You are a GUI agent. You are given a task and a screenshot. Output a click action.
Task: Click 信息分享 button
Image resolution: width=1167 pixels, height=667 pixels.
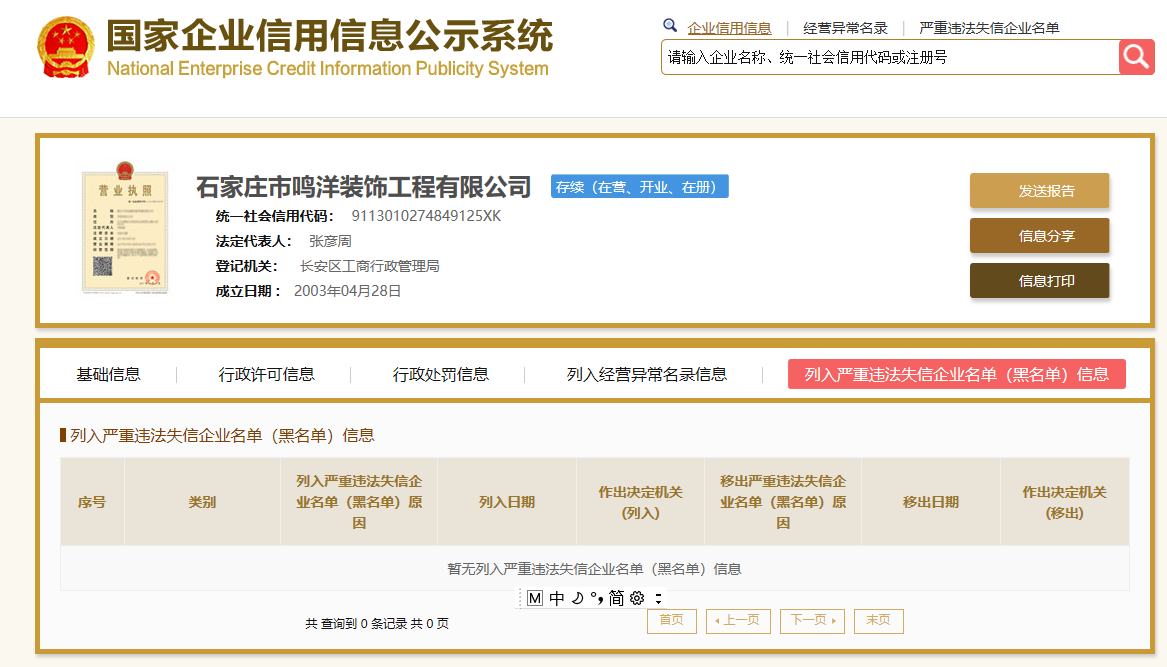click(1039, 236)
